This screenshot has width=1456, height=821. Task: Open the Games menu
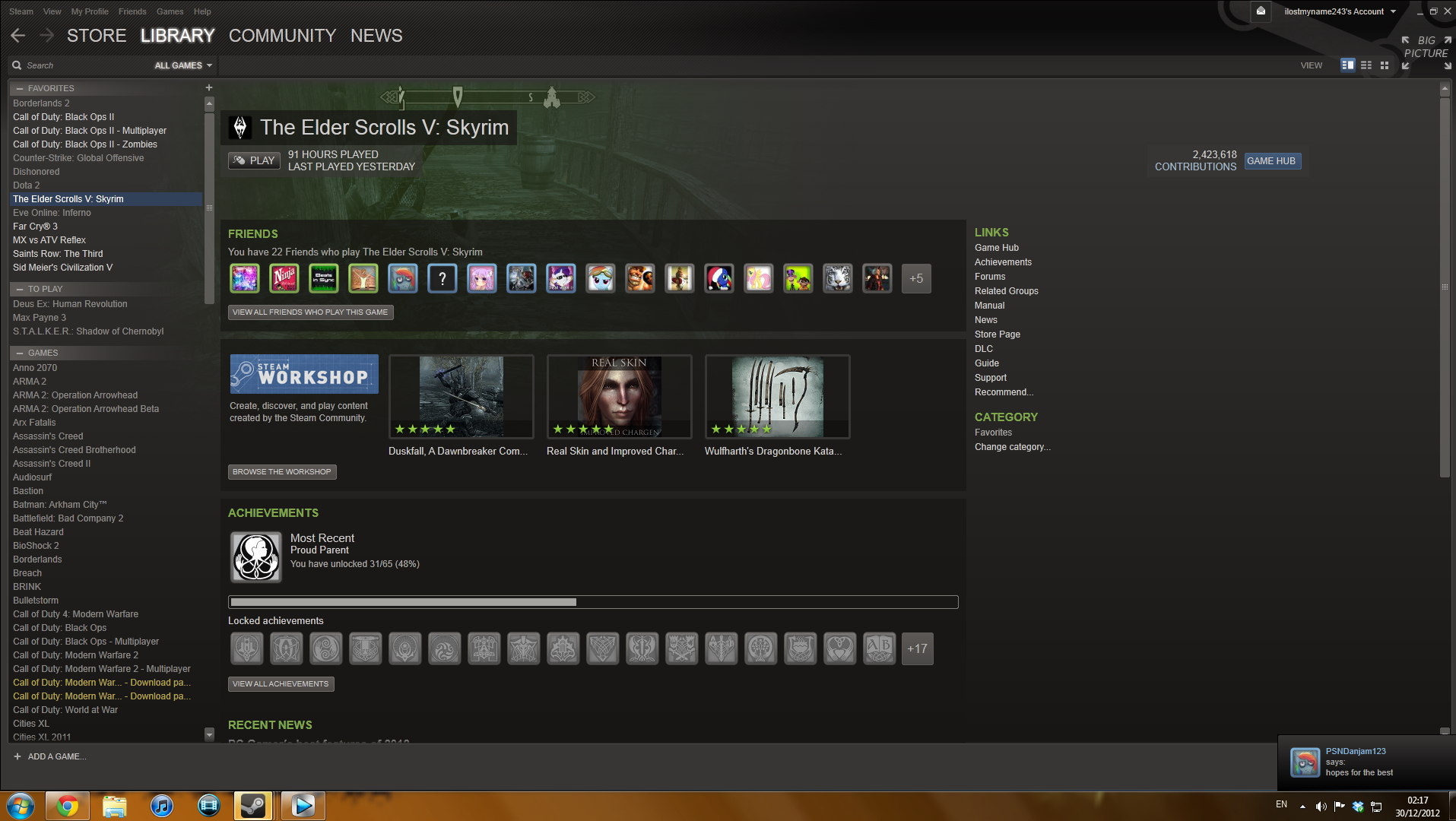click(170, 11)
